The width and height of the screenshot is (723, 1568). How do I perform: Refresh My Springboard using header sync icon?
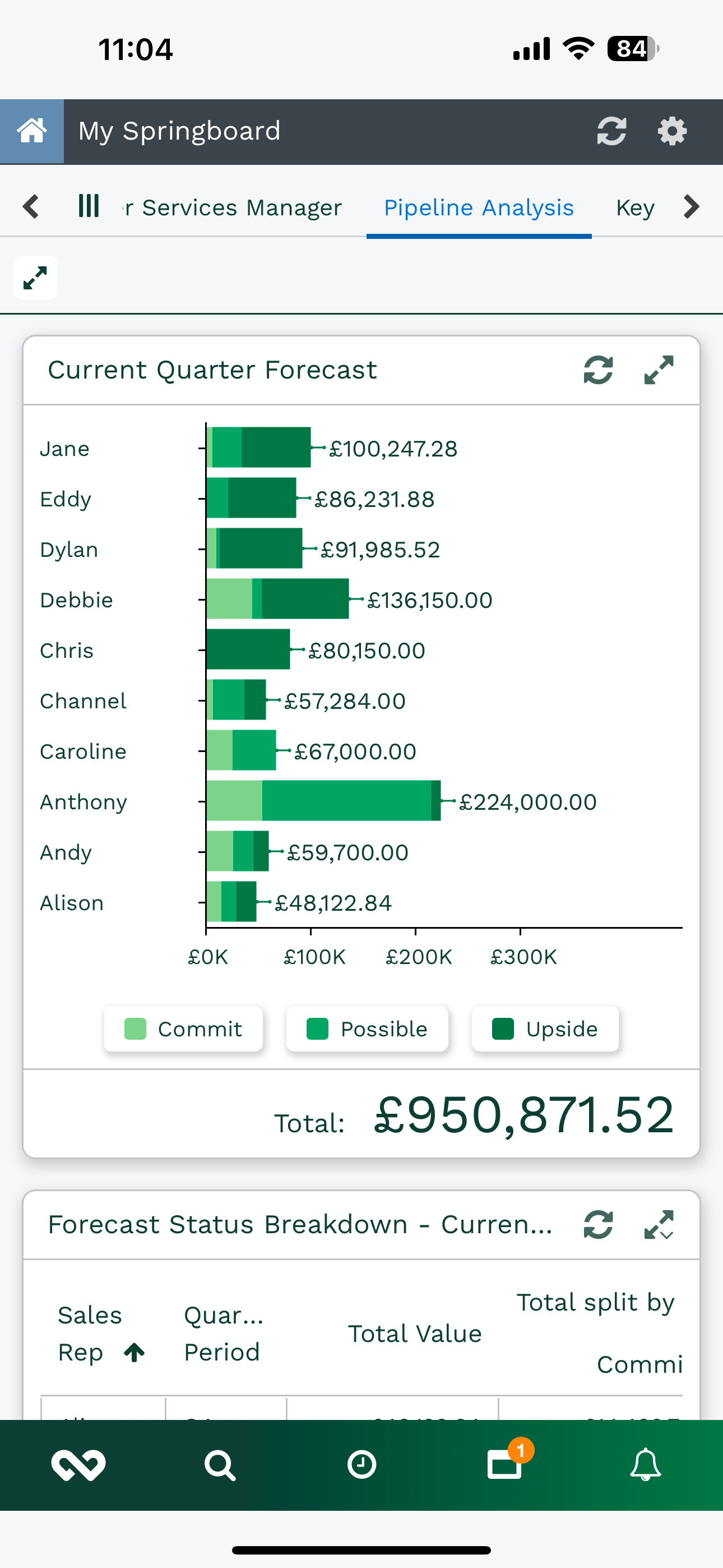(x=611, y=131)
